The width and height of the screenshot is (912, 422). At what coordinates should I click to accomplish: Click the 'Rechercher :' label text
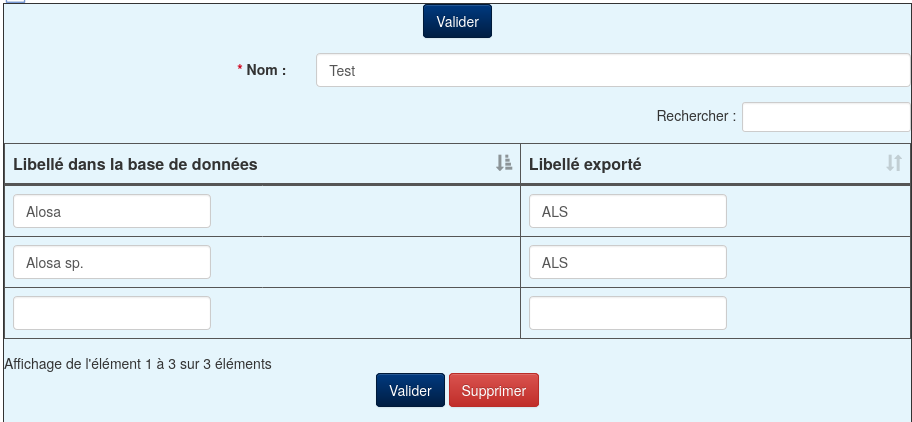coord(696,116)
